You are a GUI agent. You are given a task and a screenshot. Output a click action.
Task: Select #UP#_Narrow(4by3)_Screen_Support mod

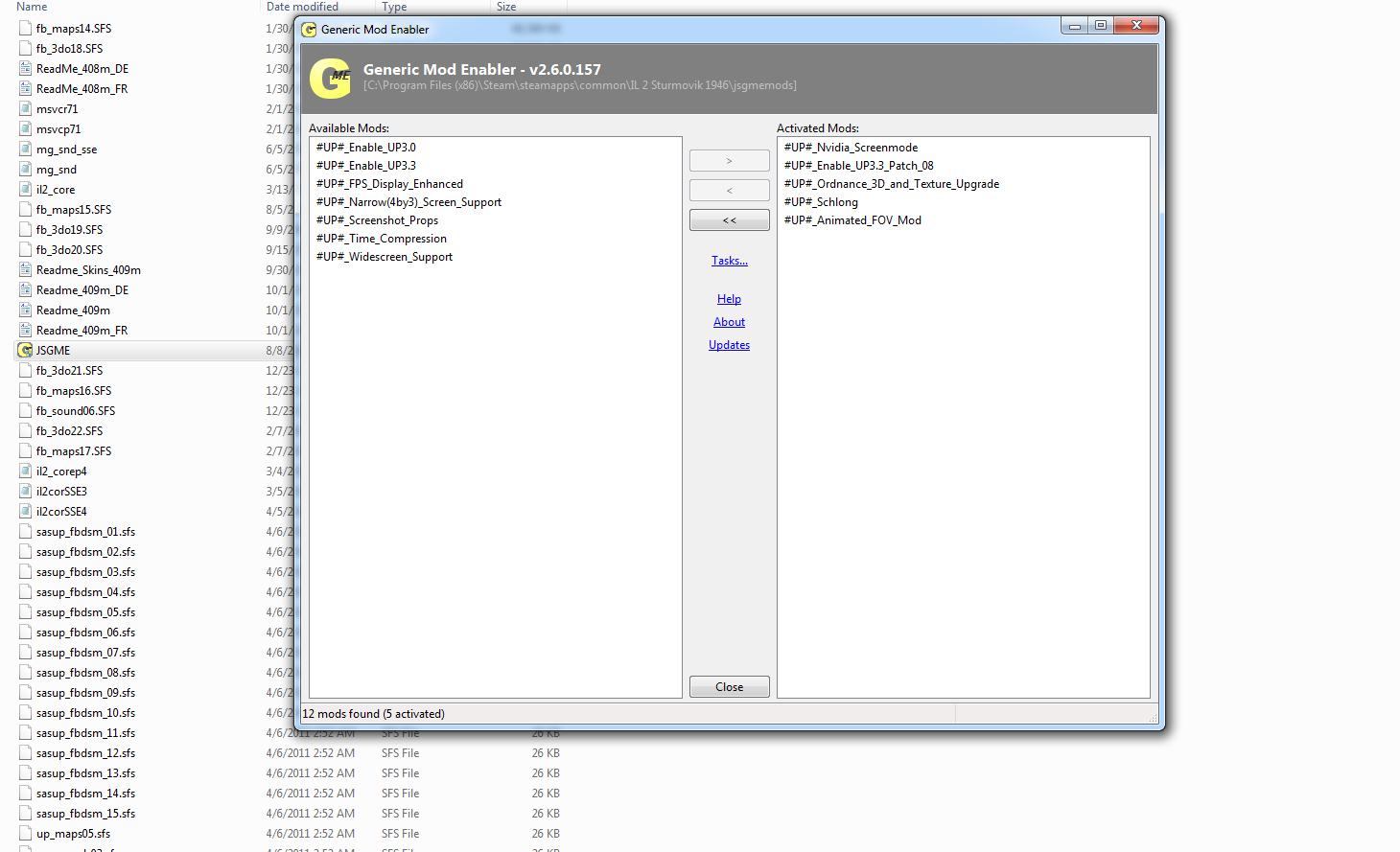[408, 202]
